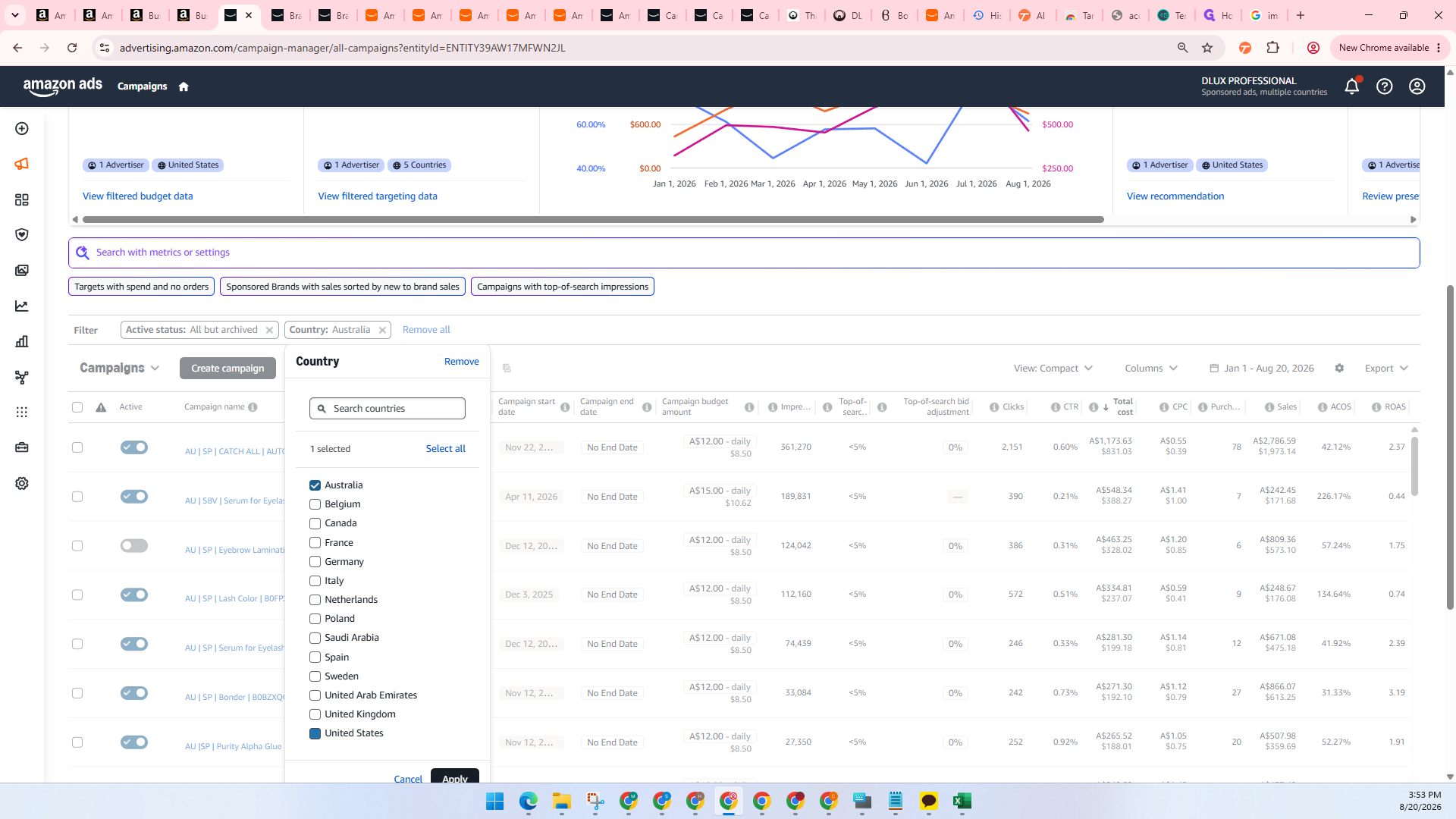This screenshot has width=1456, height=819.
Task: Select 'Targets with spend and no orders' preset
Action: (x=141, y=287)
